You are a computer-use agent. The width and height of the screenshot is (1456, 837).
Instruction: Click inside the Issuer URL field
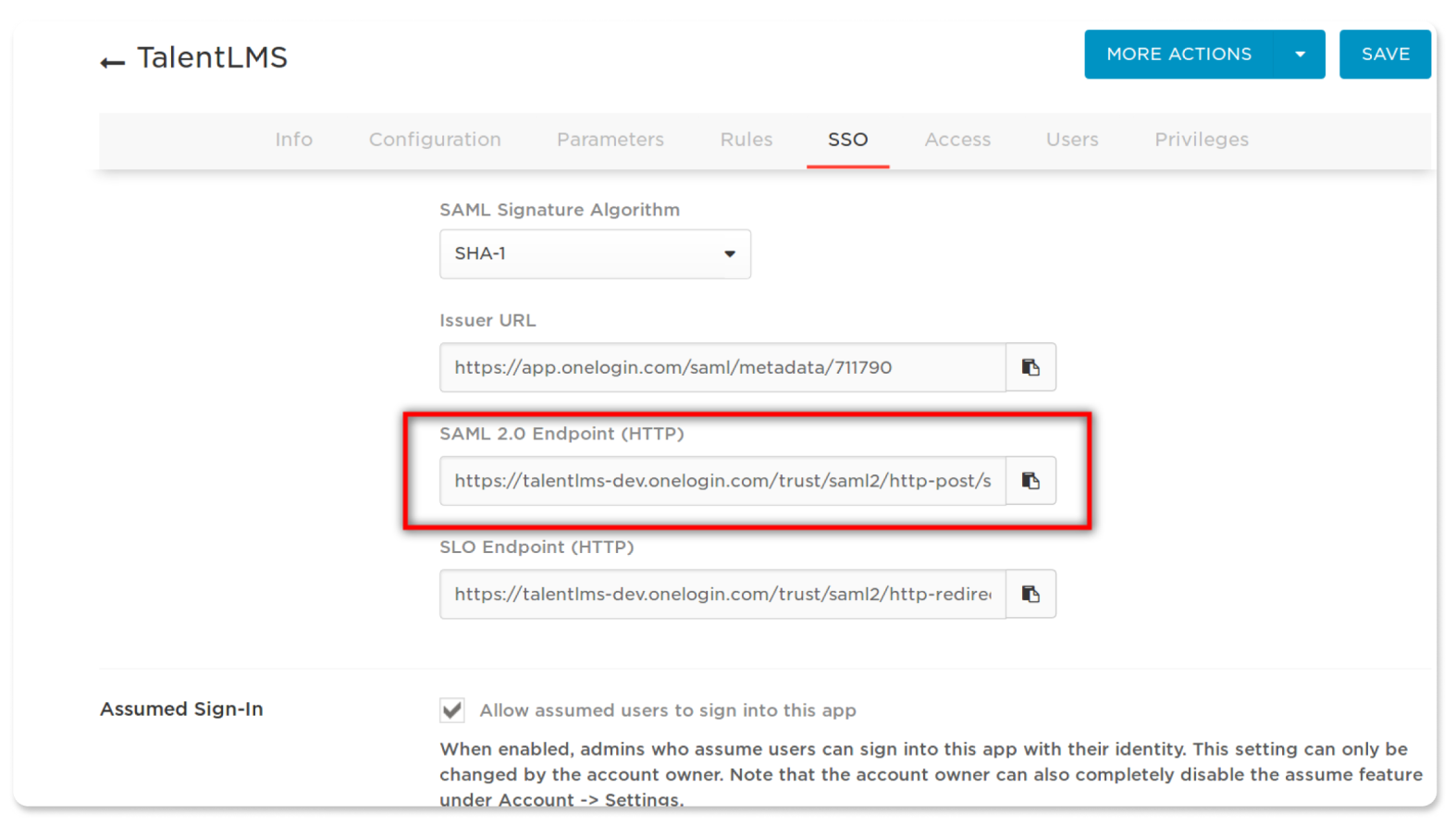click(722, 367)
